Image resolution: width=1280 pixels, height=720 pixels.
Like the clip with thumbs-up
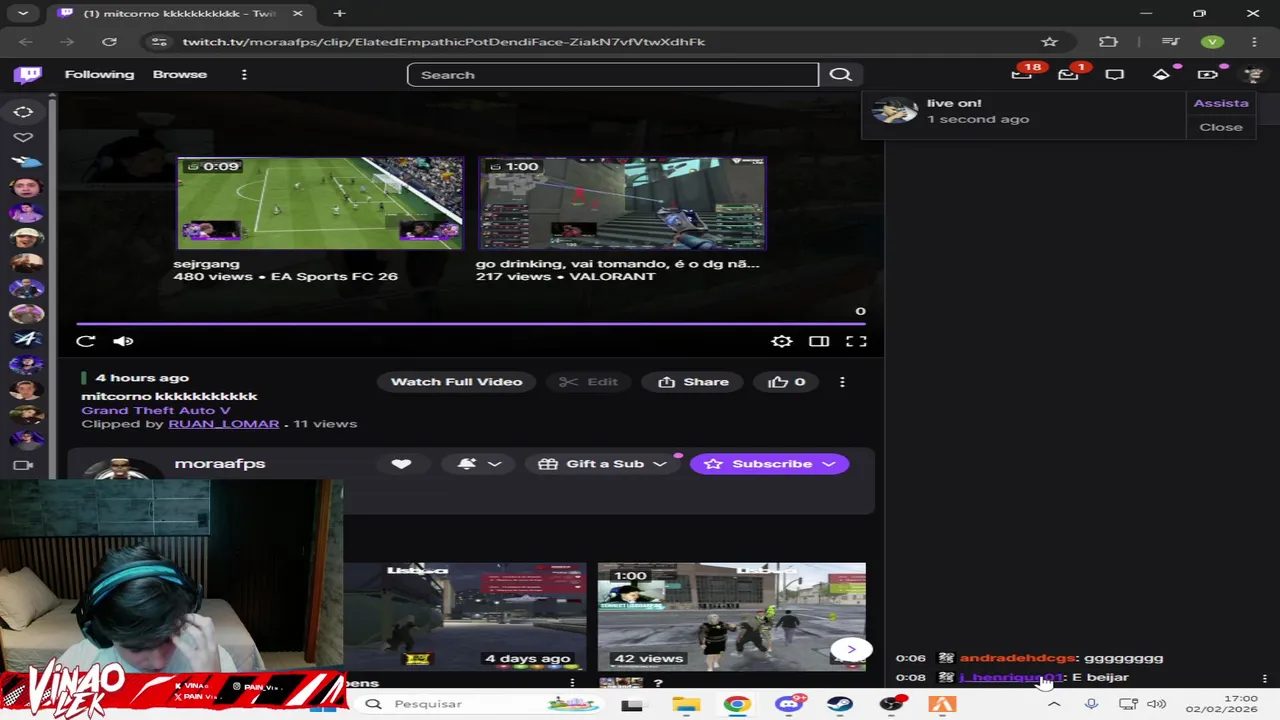(786, 382)
